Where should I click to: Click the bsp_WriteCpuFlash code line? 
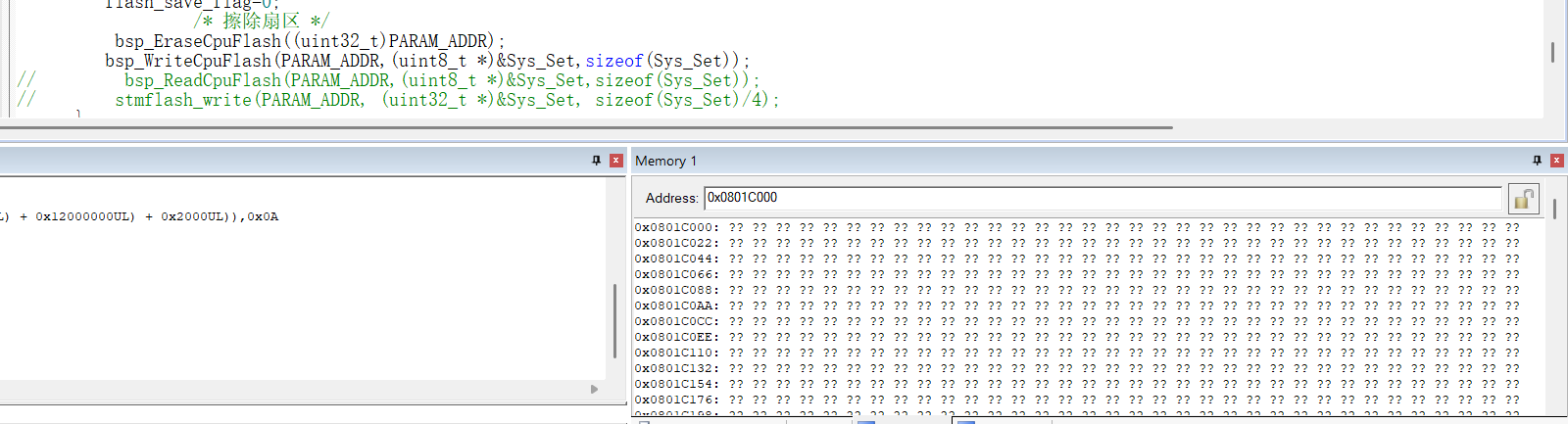click(428, 61)
